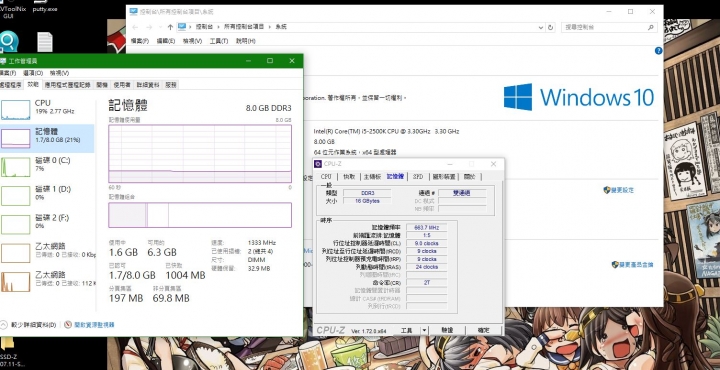Collapse details with the fewer-details arrow icon
This screenshot has width=720, height=370.
[4, 325]
